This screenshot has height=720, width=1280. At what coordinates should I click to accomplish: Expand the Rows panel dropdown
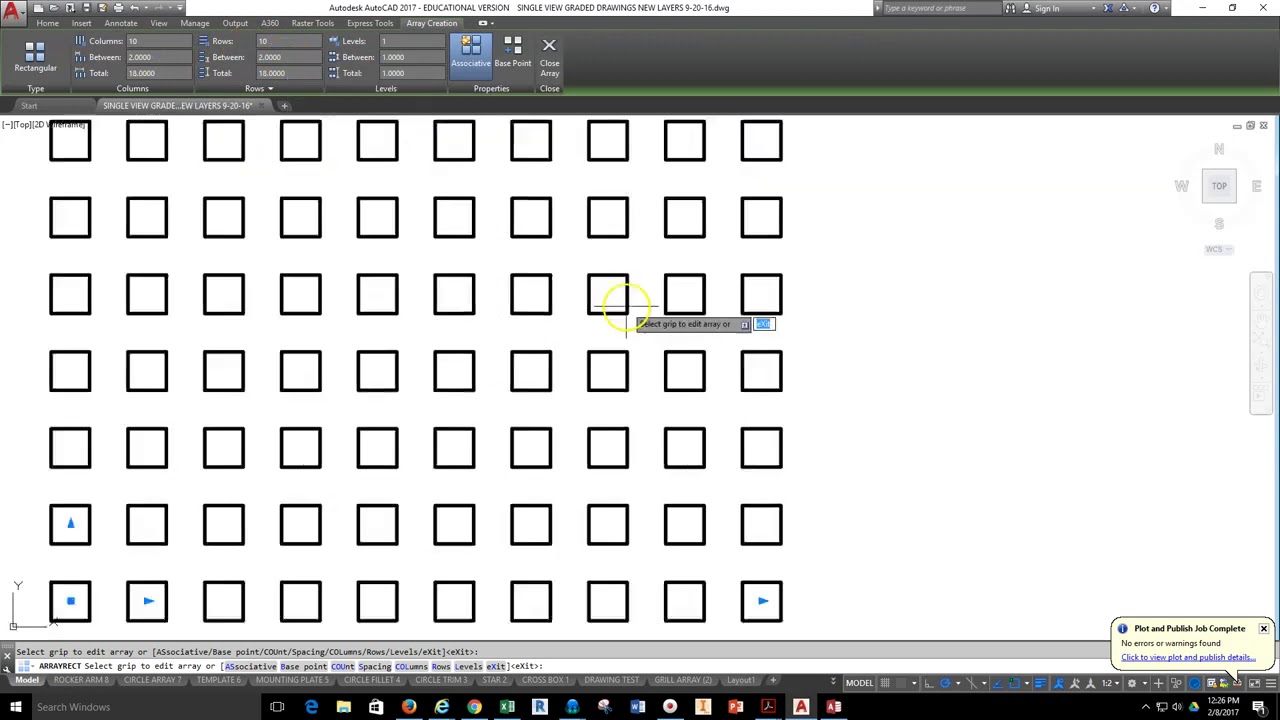pos(259,89)
